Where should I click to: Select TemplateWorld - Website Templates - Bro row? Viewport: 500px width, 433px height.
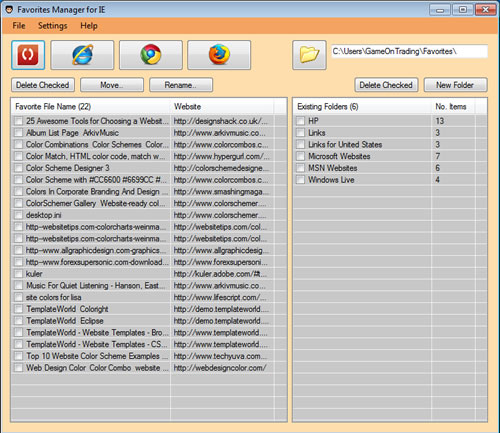coord(149,333)
